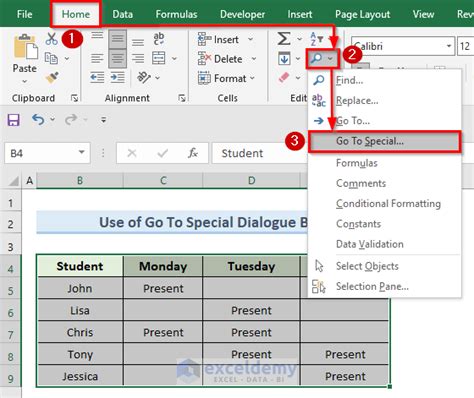Choose Go To... in the dropdown menu
This screenshot has height=398, width=474.
pos(385,121)
